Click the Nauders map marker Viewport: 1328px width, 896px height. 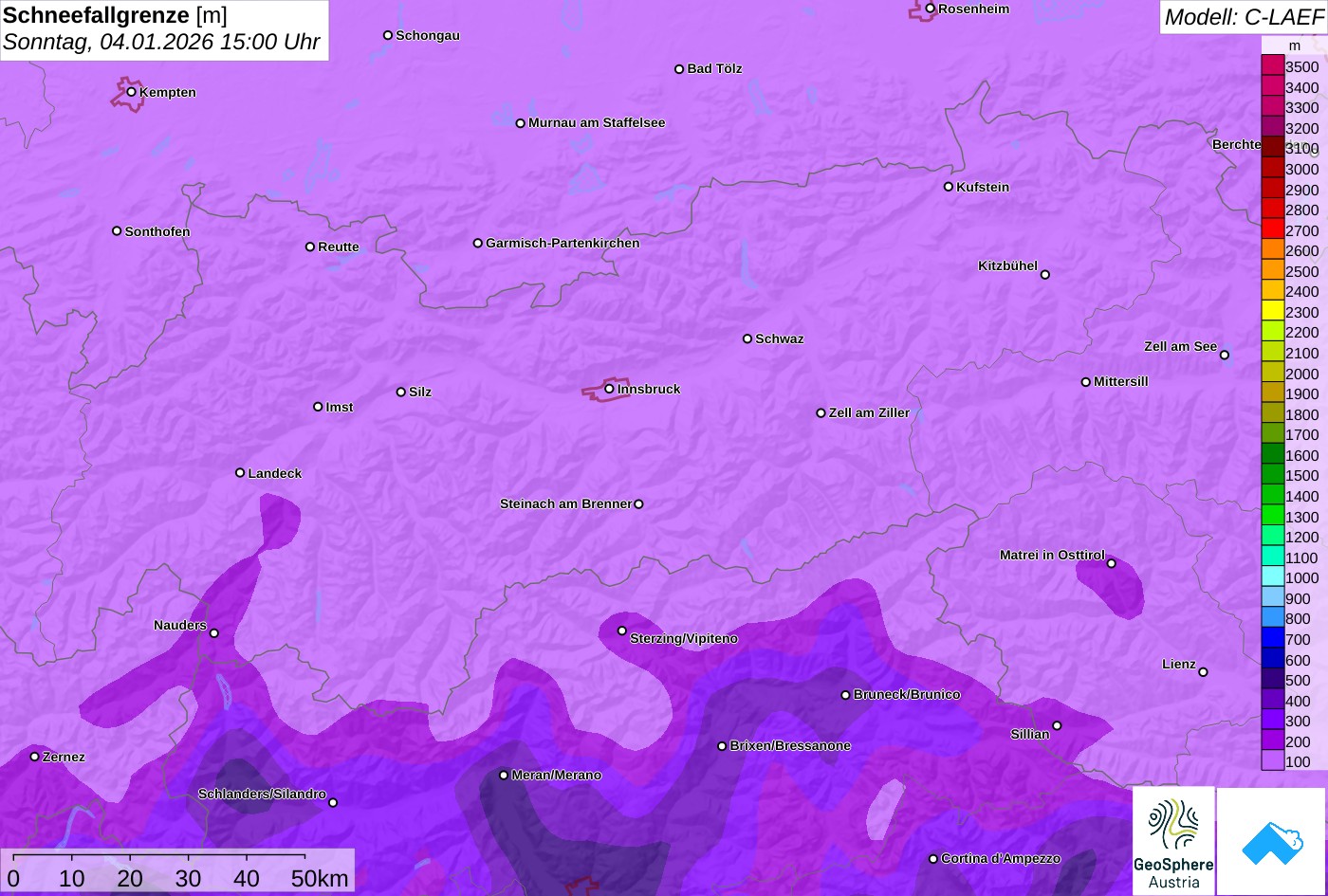(214, 633)
